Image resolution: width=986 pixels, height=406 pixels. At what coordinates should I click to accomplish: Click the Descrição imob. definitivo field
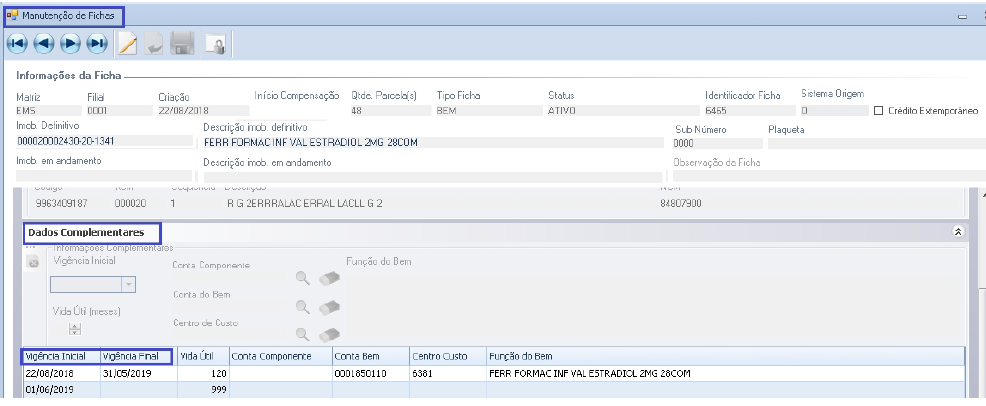coord(433,143)
